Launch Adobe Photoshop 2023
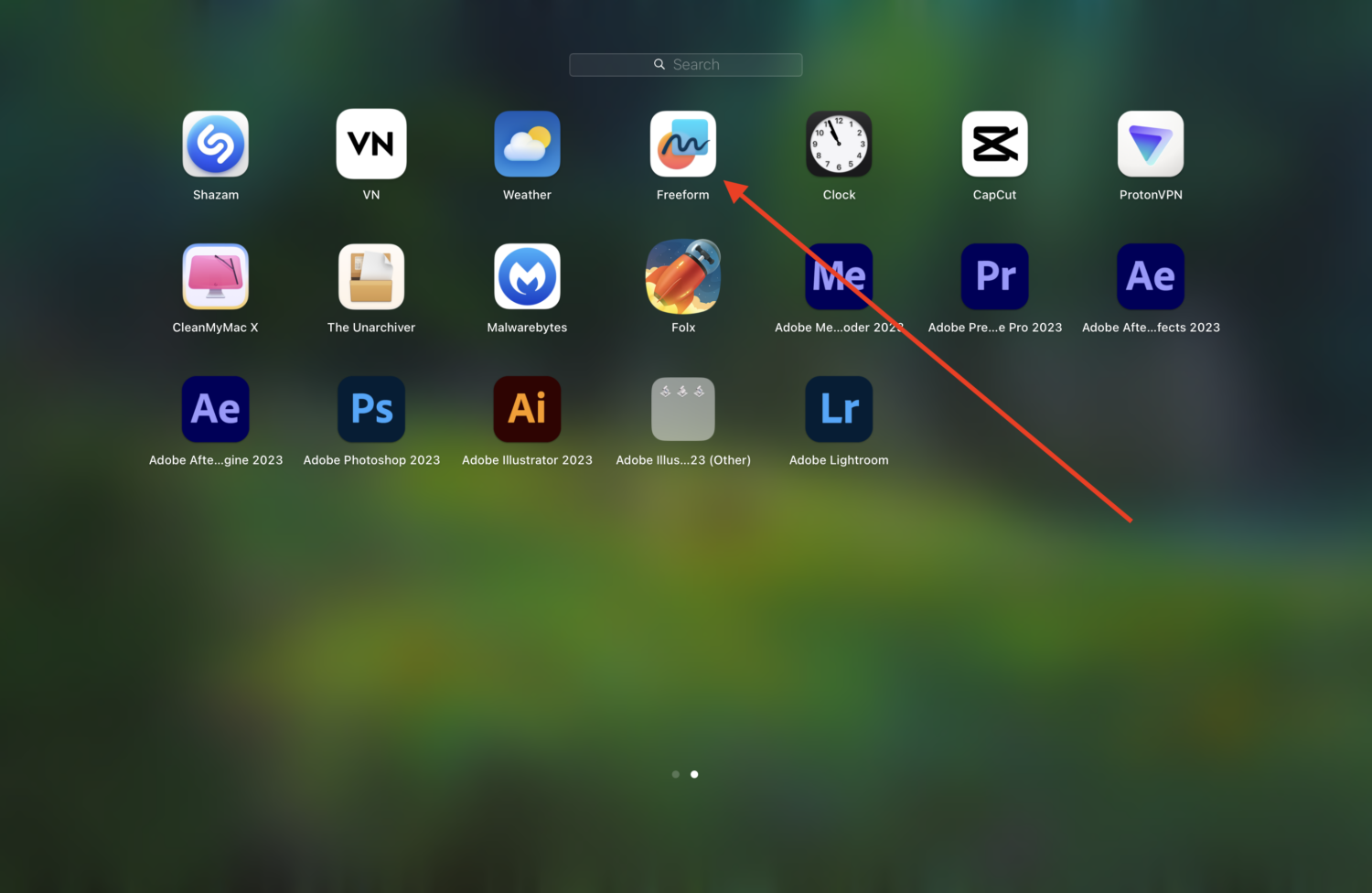Viewport: 1372px width, 893px height. [371, 409]
